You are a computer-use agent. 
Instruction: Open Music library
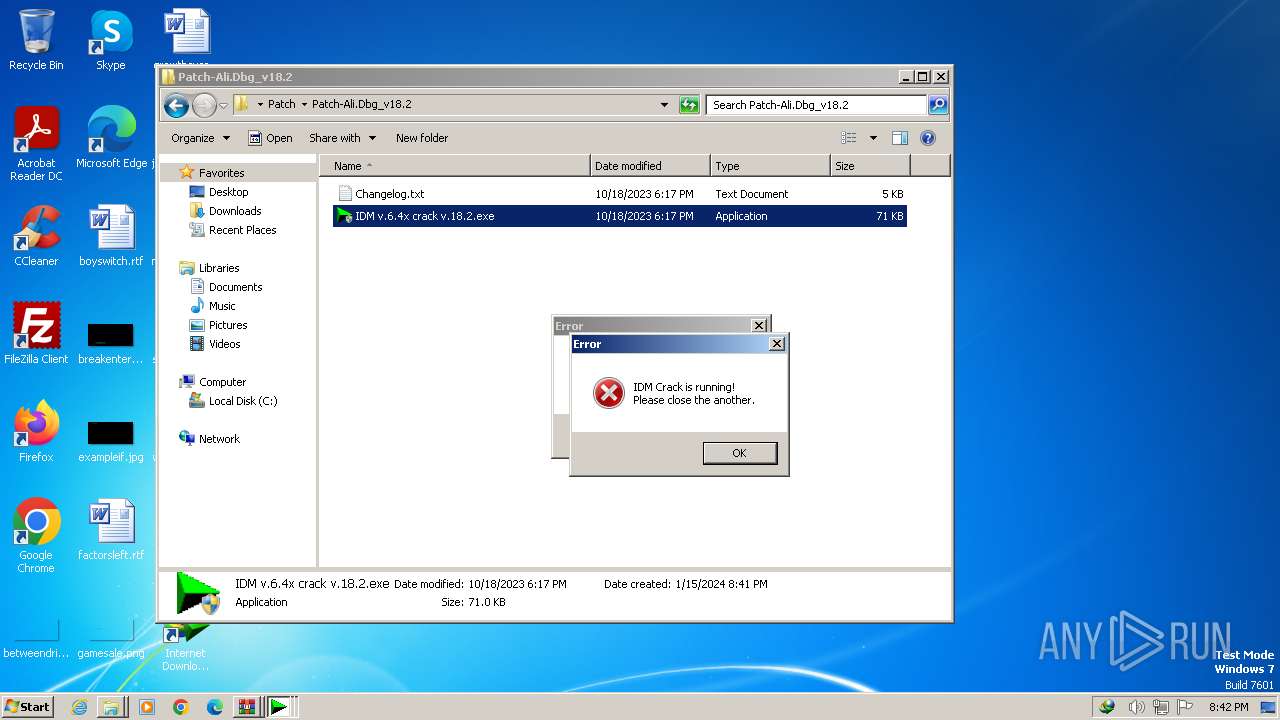click(222, 306)
